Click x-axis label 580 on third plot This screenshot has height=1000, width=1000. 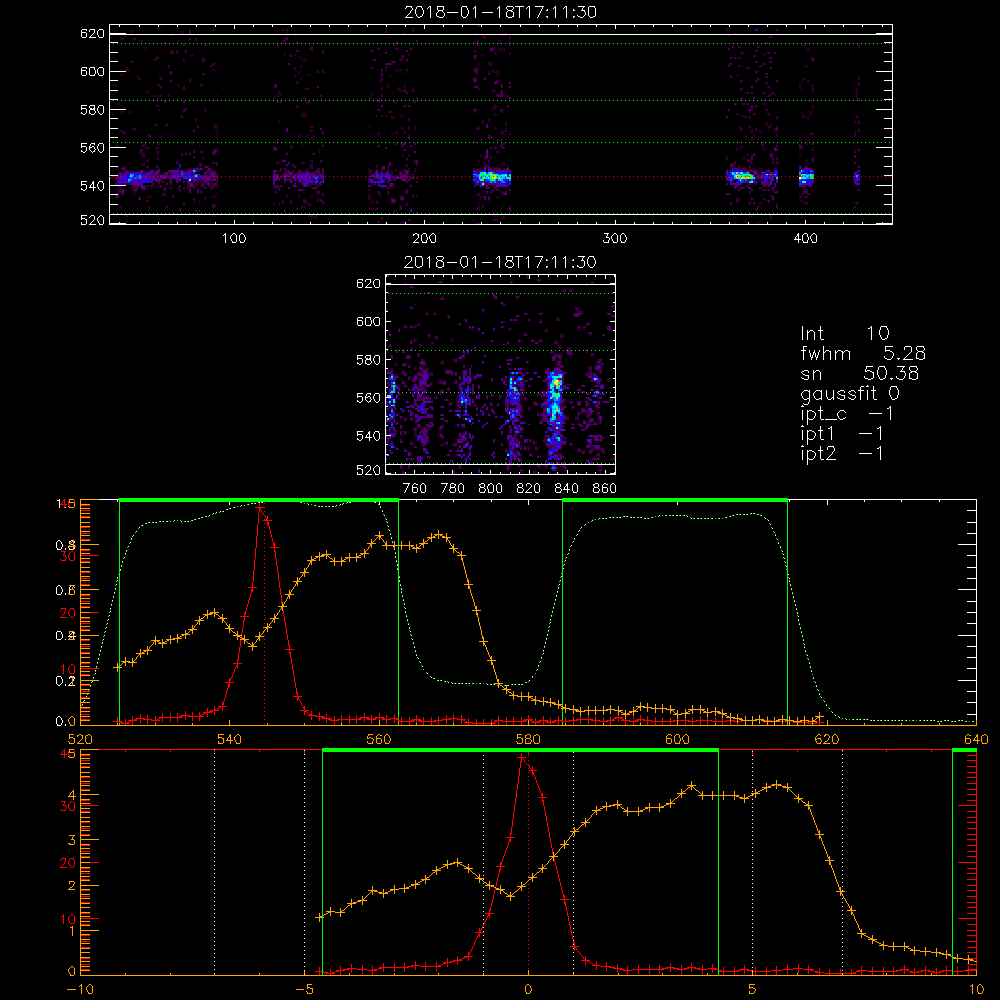(x=528, y=740)
